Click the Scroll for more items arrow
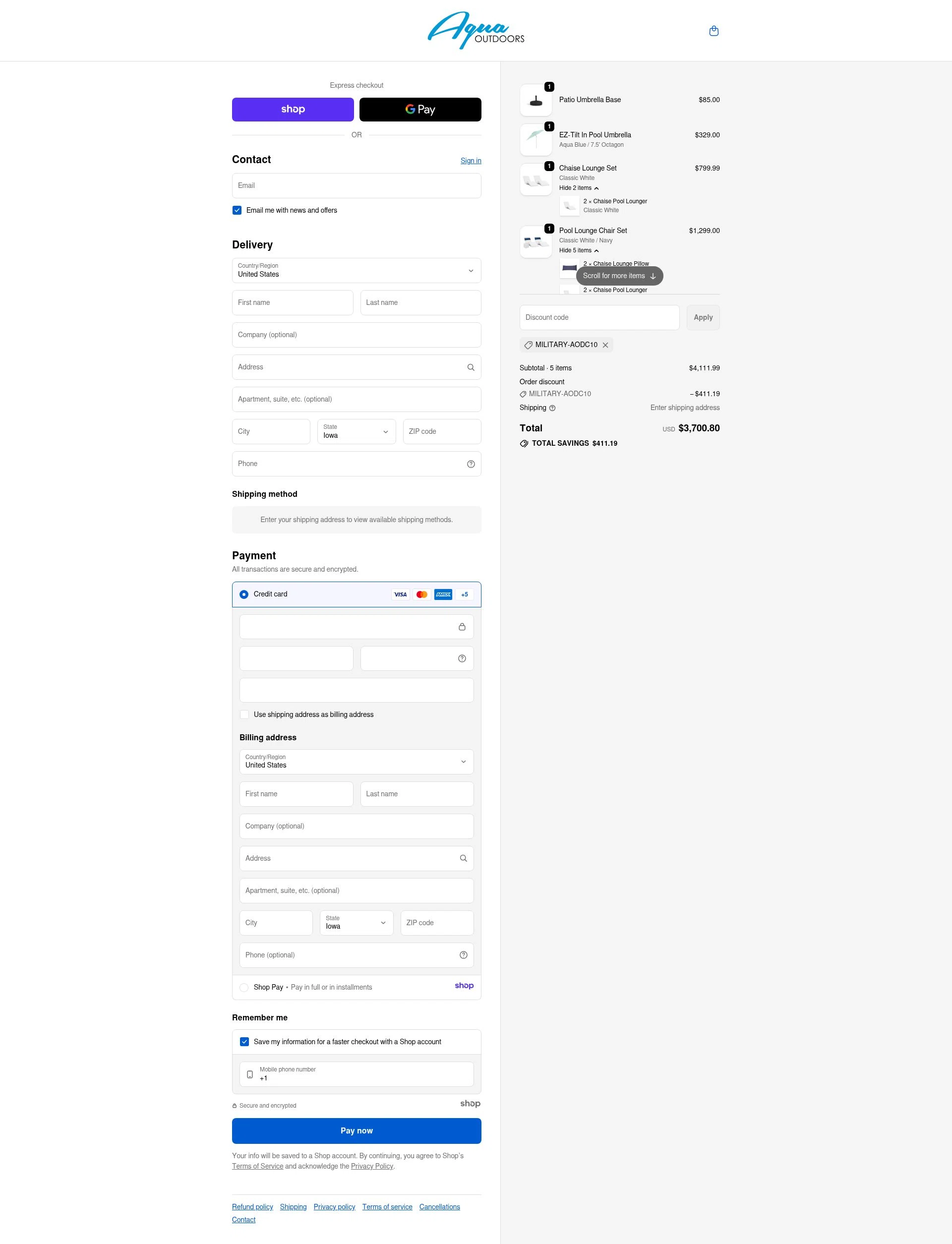This screenshot has height=1244, width=952. pos(654,276)
